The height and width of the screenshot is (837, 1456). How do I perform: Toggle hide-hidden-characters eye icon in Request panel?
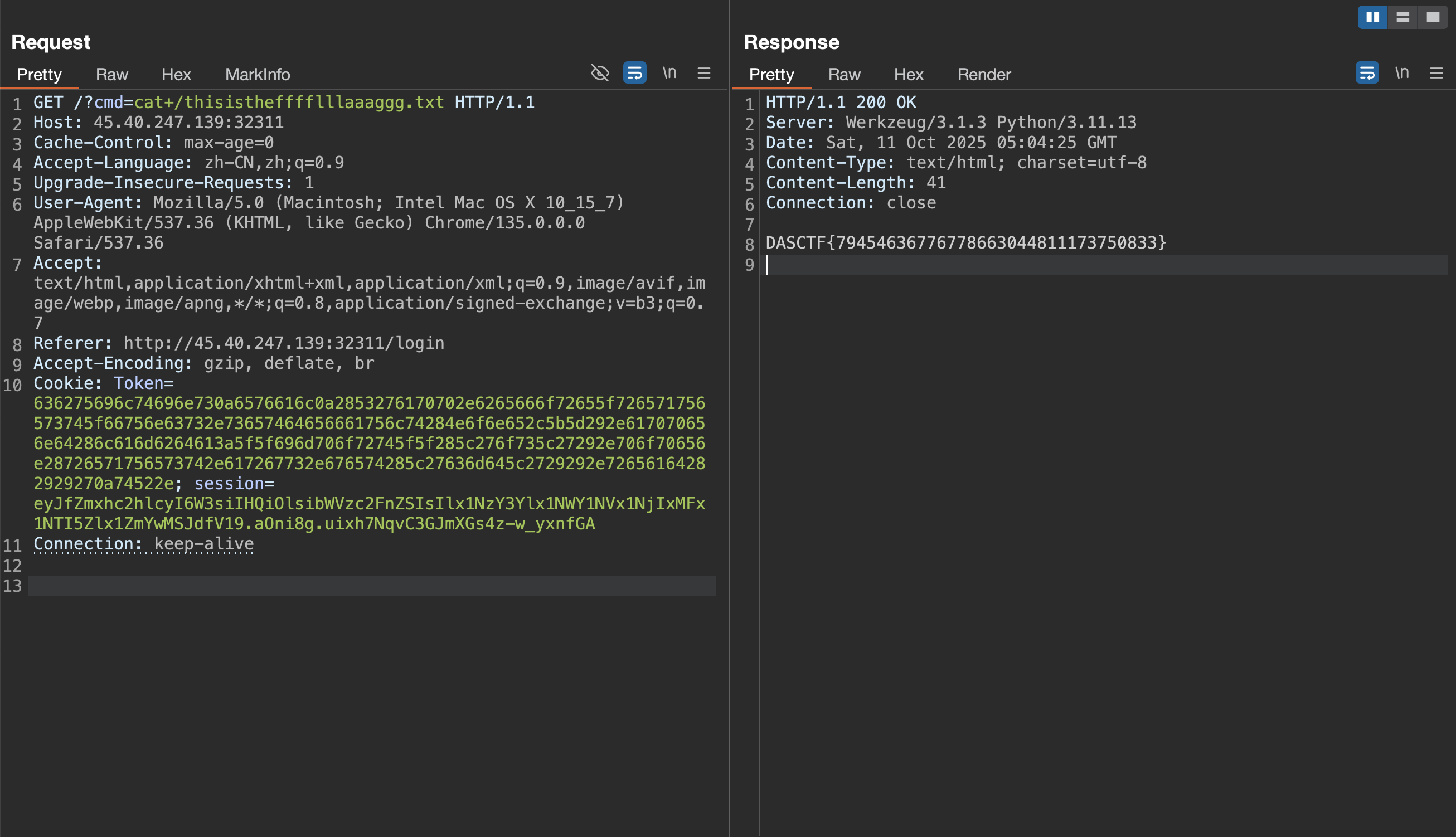pyautogui.click(x=600, y=73)
